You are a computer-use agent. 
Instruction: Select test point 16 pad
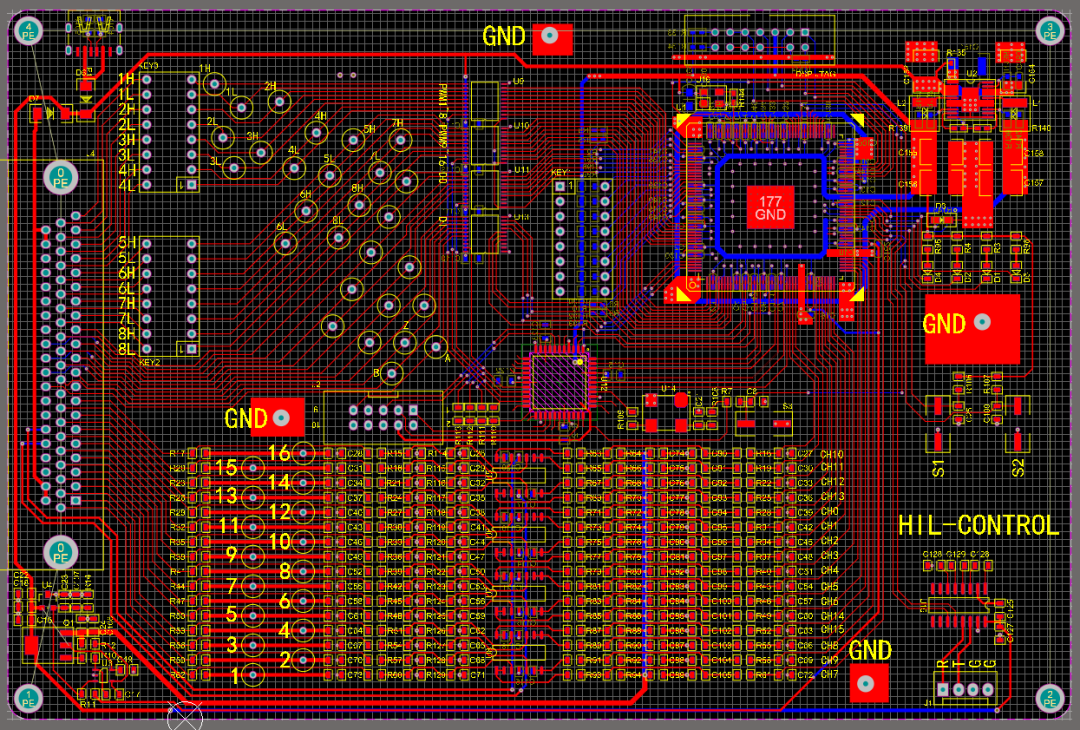click(x=303, y=453)
